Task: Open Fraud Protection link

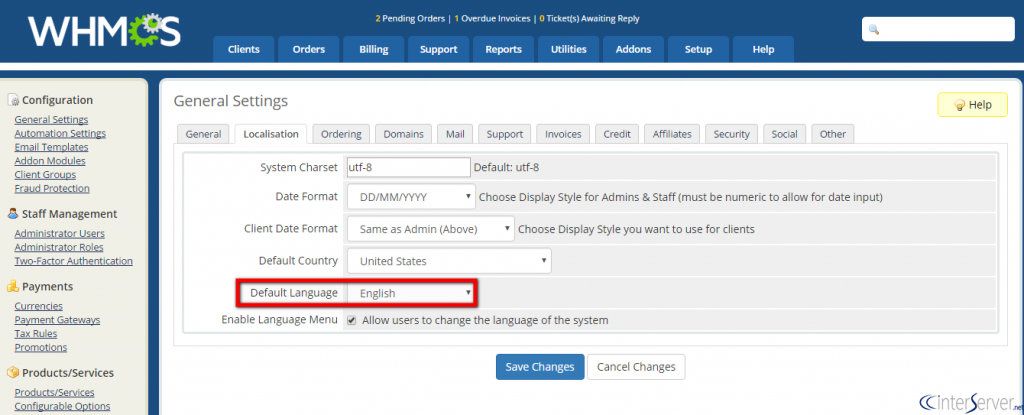Action: (52, 188)
